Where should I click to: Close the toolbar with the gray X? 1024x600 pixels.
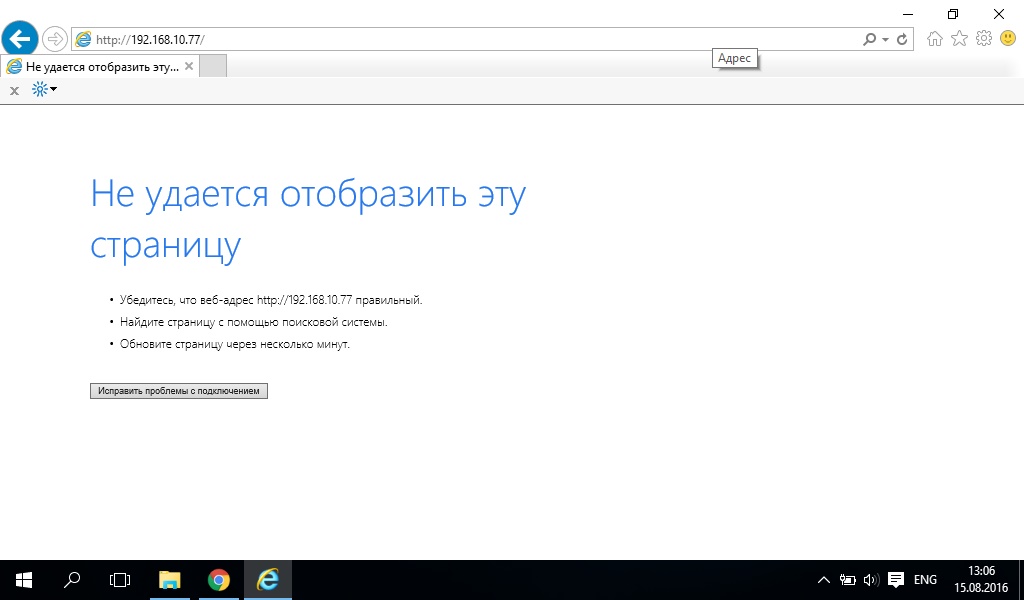click(14, 90)
